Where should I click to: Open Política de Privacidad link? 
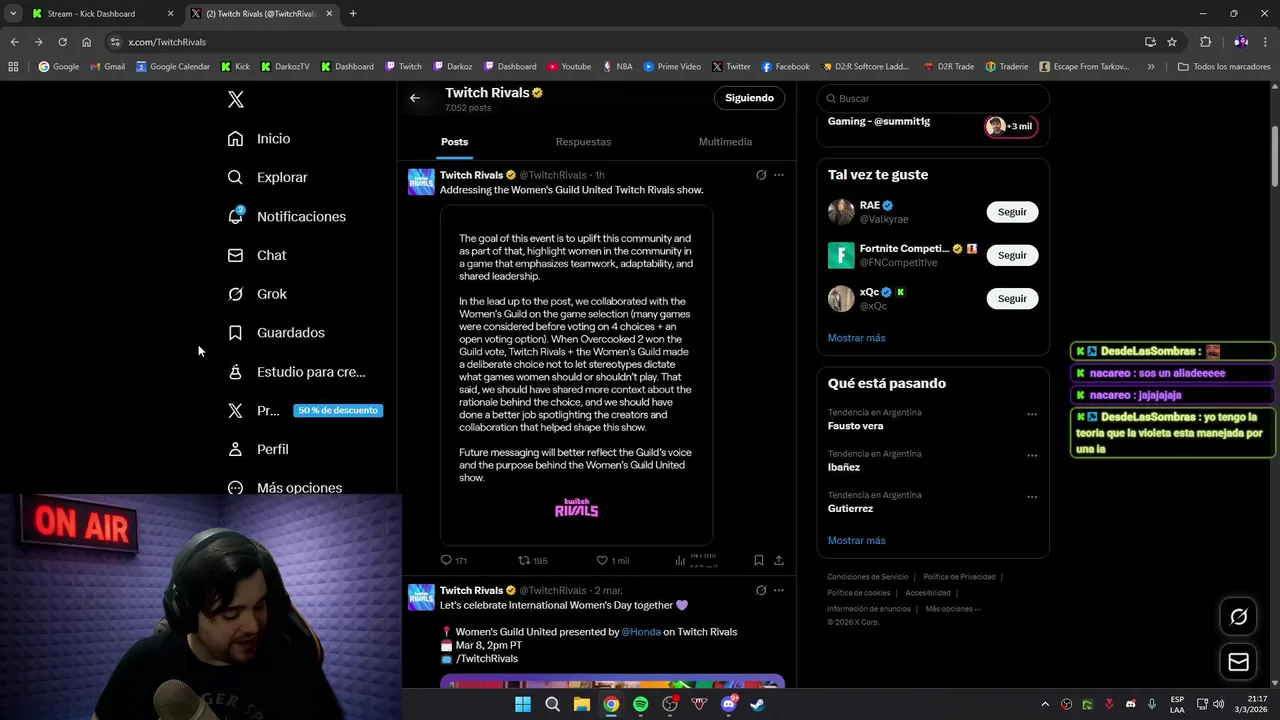pos(959,577)
